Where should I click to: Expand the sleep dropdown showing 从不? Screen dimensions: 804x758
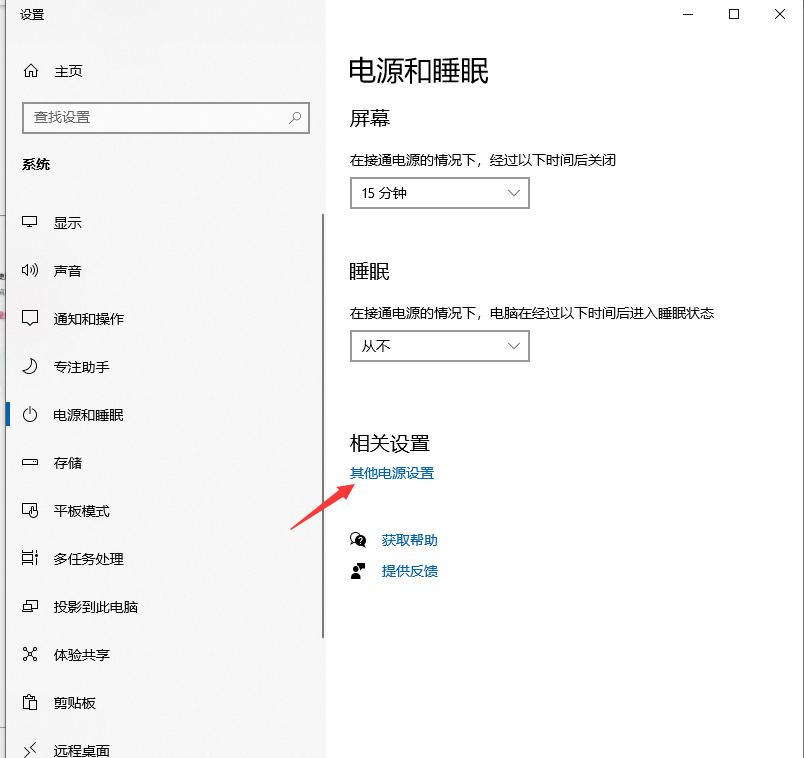click(x=439, y=346)
